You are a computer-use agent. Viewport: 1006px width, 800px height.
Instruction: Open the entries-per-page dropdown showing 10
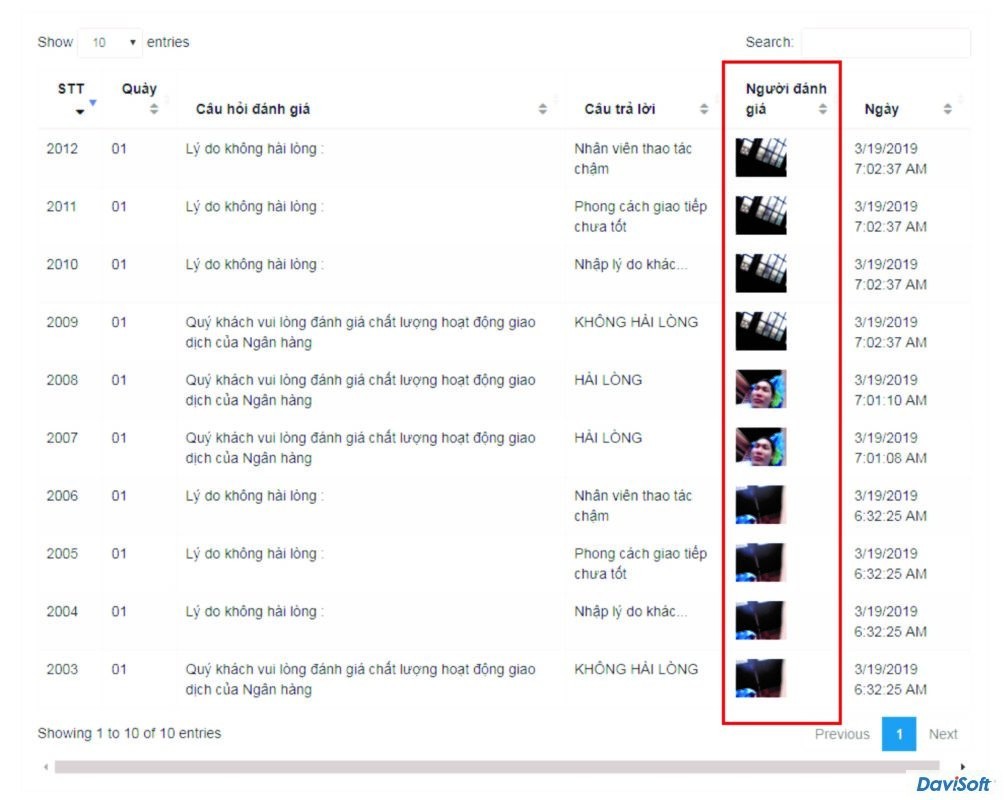pos(112,43)
